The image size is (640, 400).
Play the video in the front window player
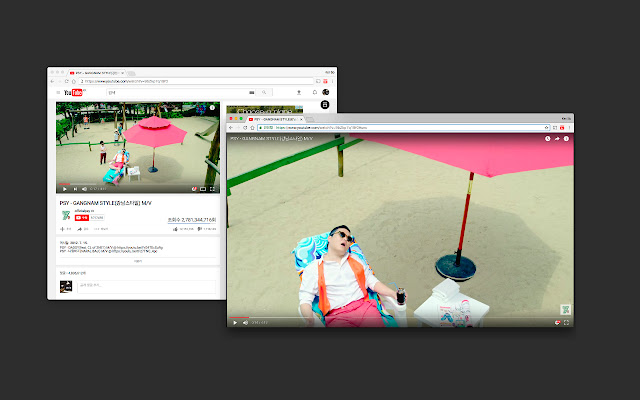235,322
